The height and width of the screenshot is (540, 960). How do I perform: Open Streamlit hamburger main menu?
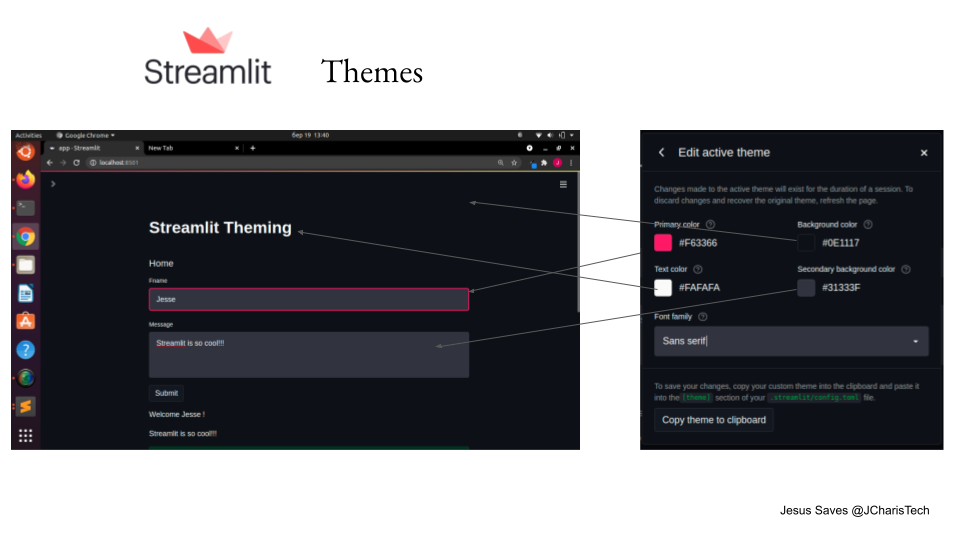point(563,184)
